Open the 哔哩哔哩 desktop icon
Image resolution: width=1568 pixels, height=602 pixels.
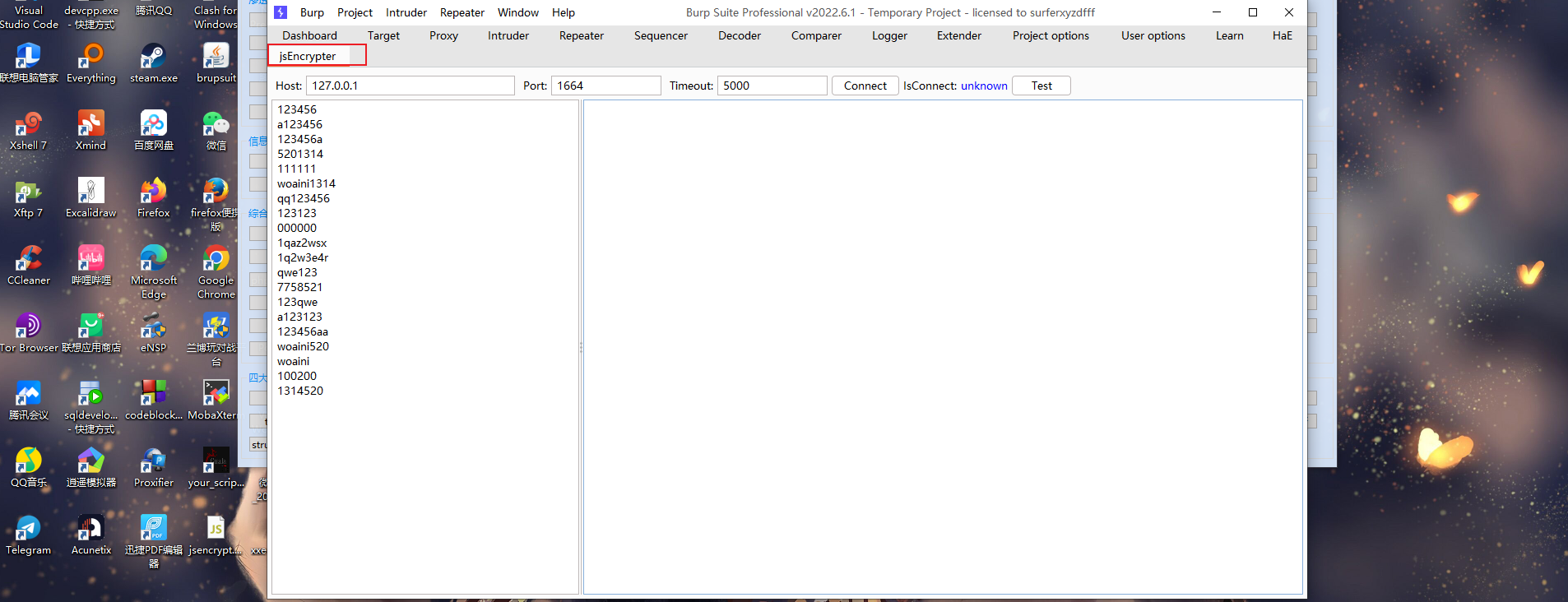[91, 266]
